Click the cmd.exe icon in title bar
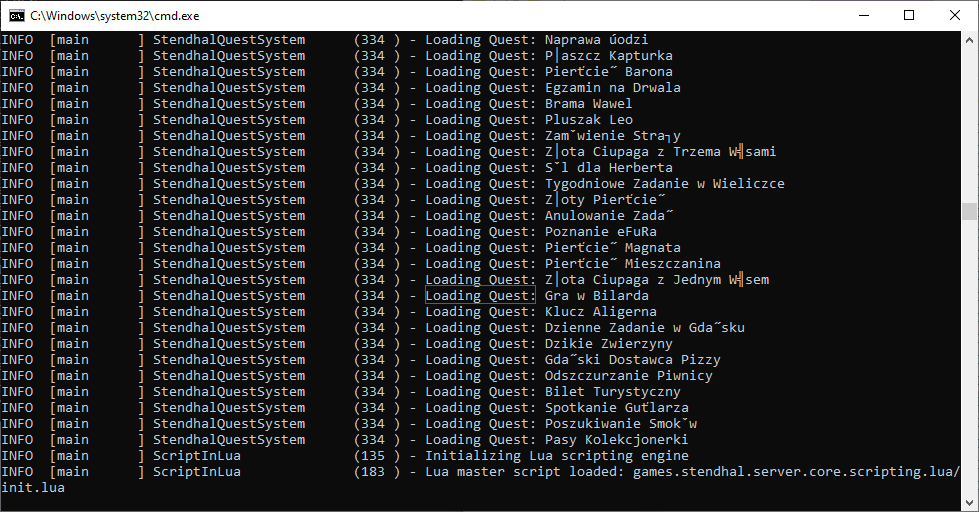Screen dimensions: 979x512 tap(16, 15)
